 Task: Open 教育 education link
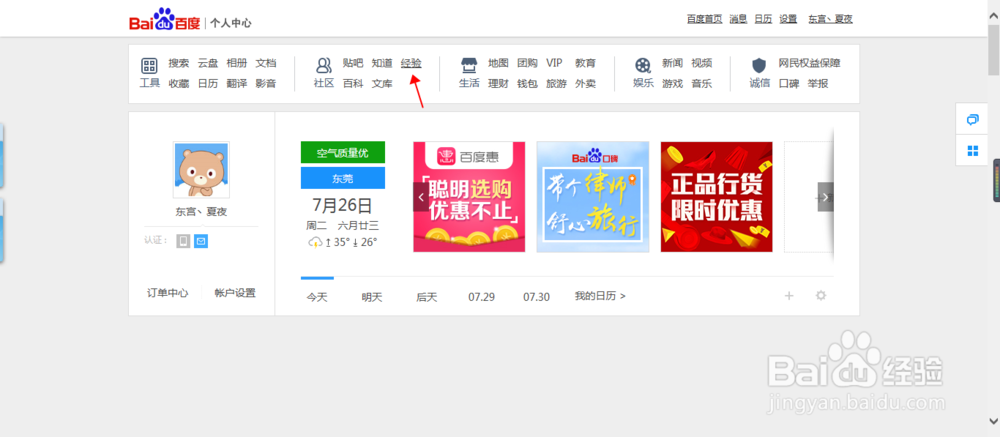tap(585, 63)
